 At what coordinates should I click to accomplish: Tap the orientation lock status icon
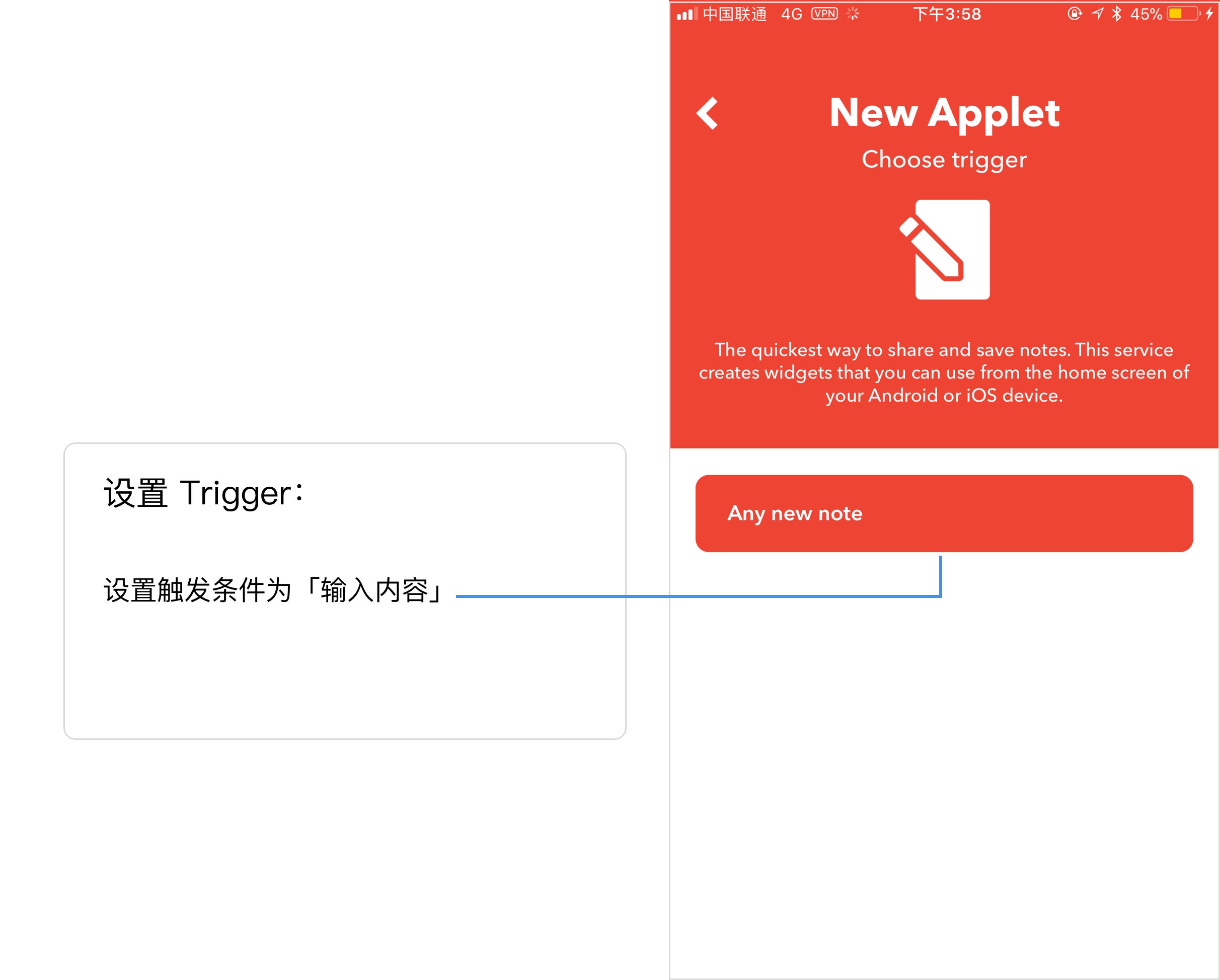pos(1075,14)
